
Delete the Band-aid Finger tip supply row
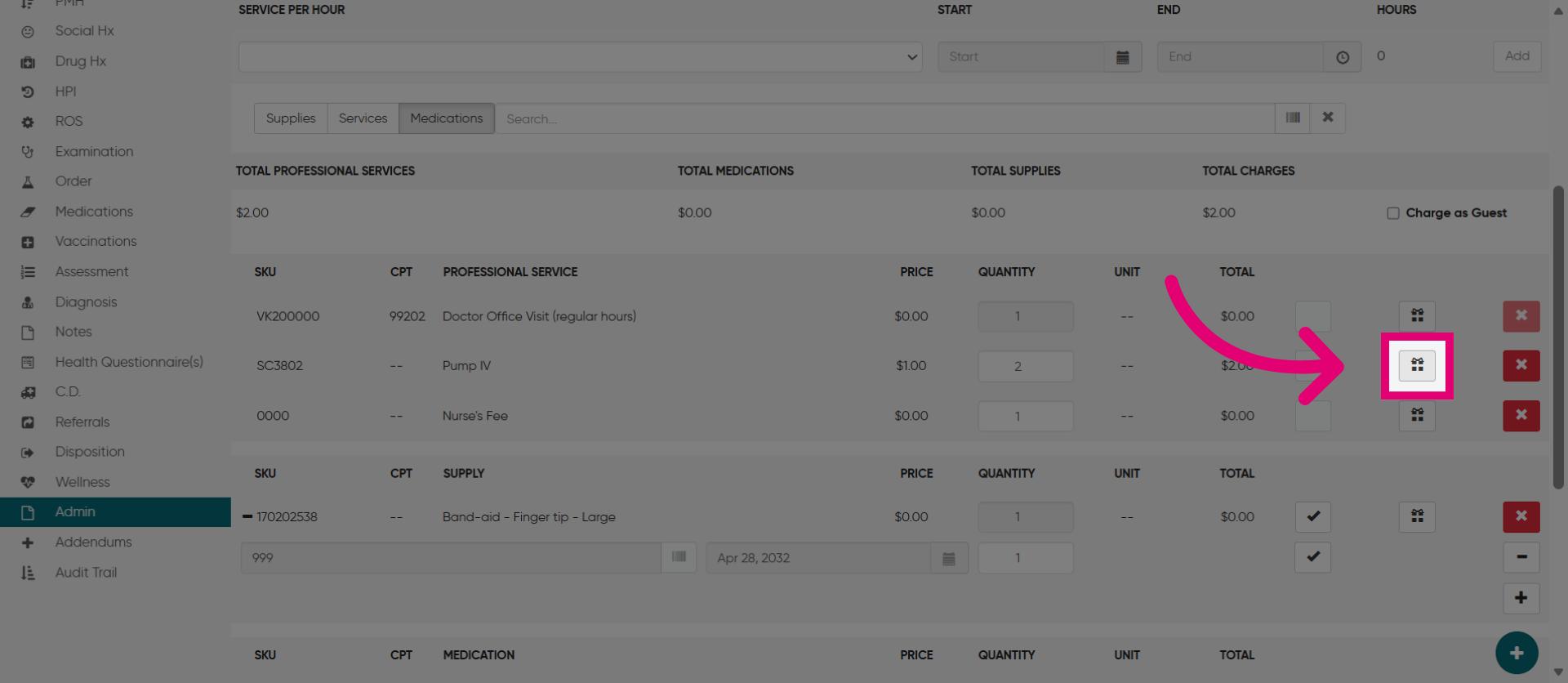click(x=1521, y=516)
